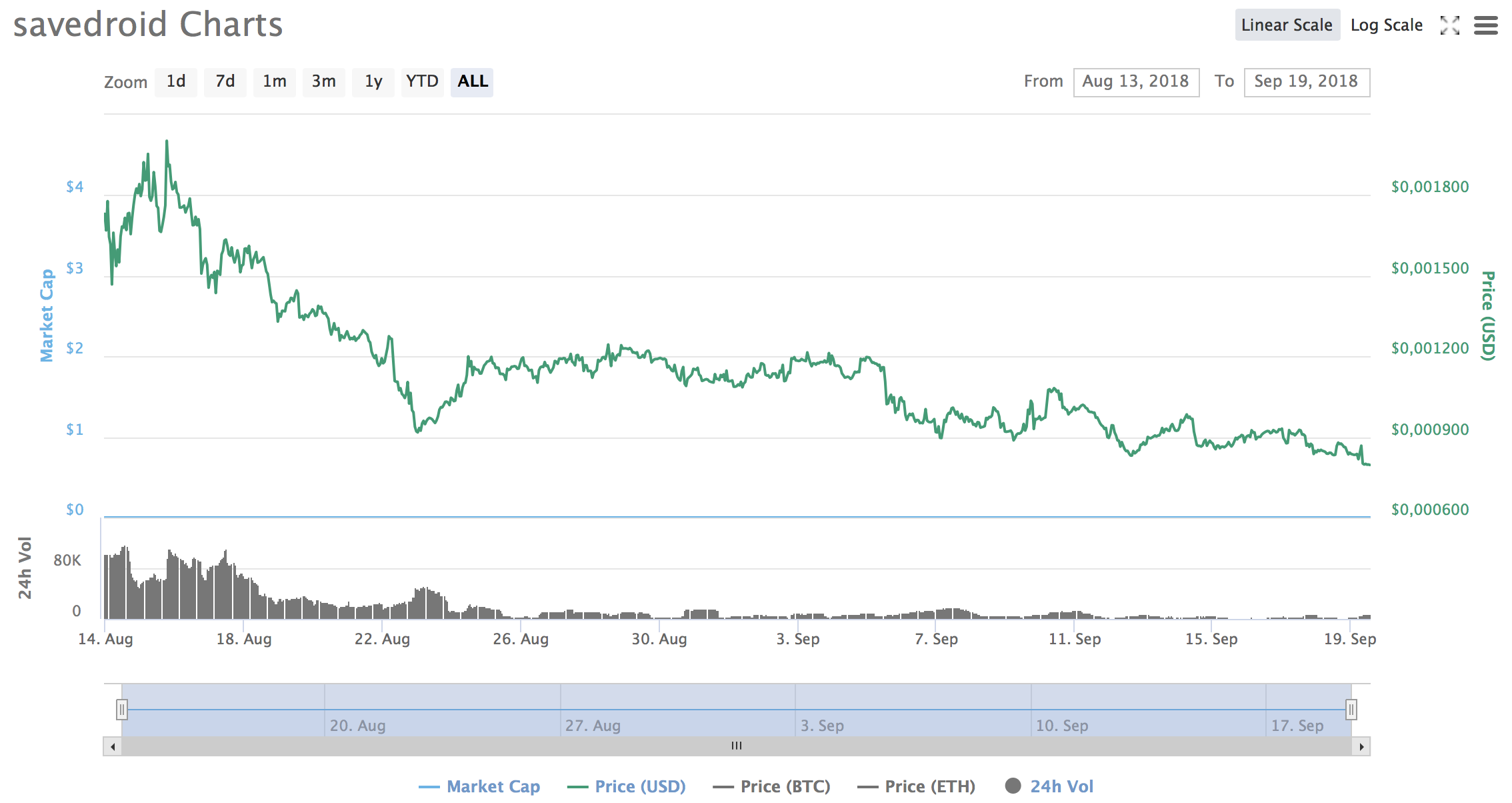Click the 17. Sep navigator label
This screenshot has width=1512, height=803.
(x=1297, y=726)
